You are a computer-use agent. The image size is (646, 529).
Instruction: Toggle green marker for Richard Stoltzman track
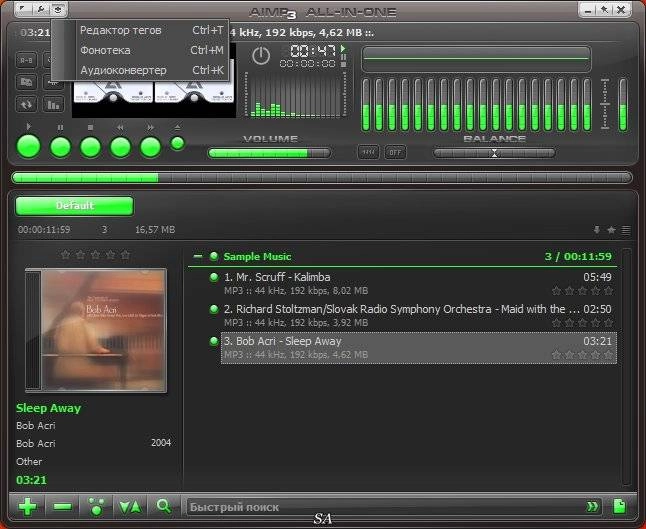tap(214, 309)
